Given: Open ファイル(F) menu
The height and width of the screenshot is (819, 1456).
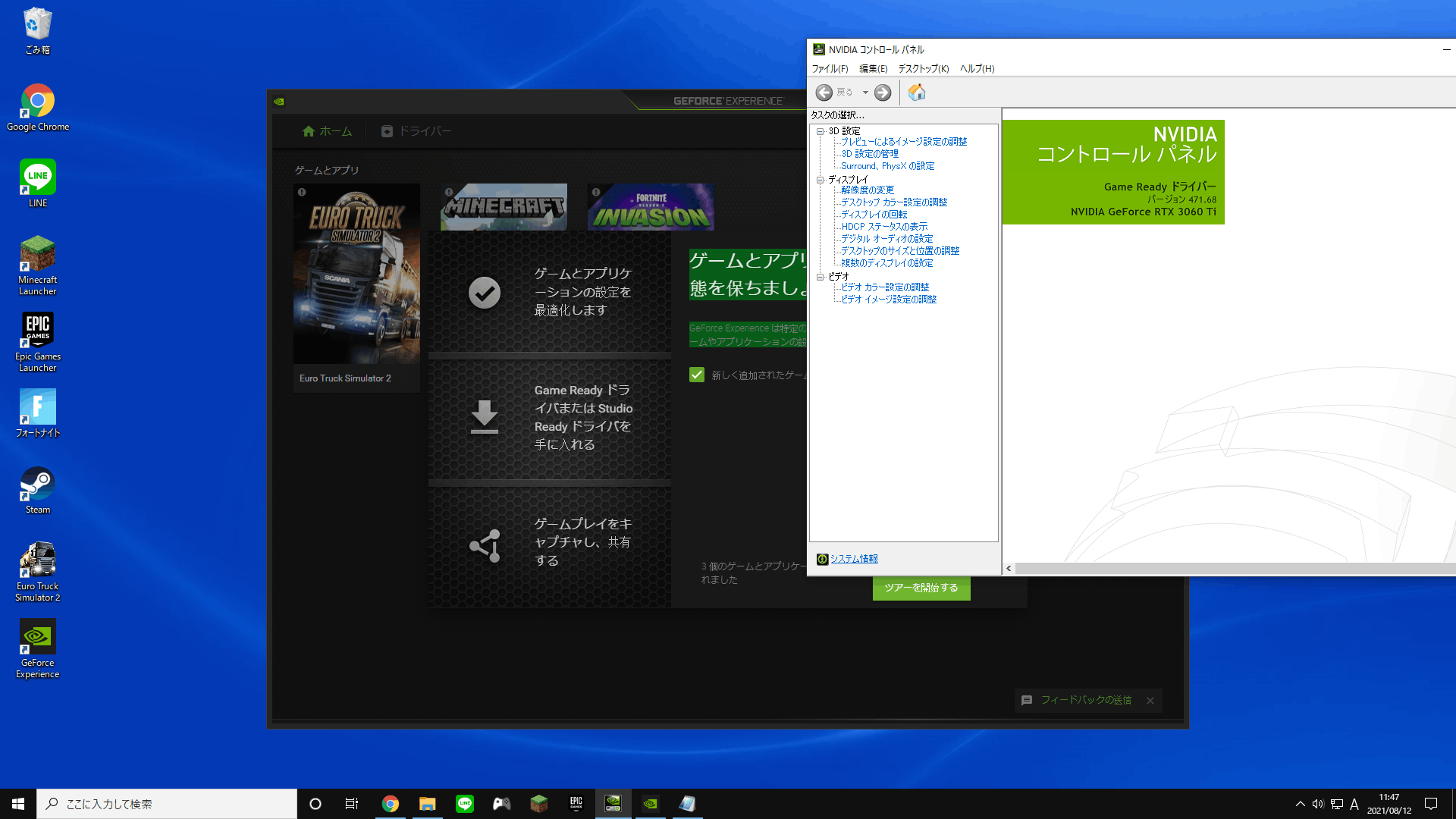Looking at the screenshot, I should [x=830, y=69].
